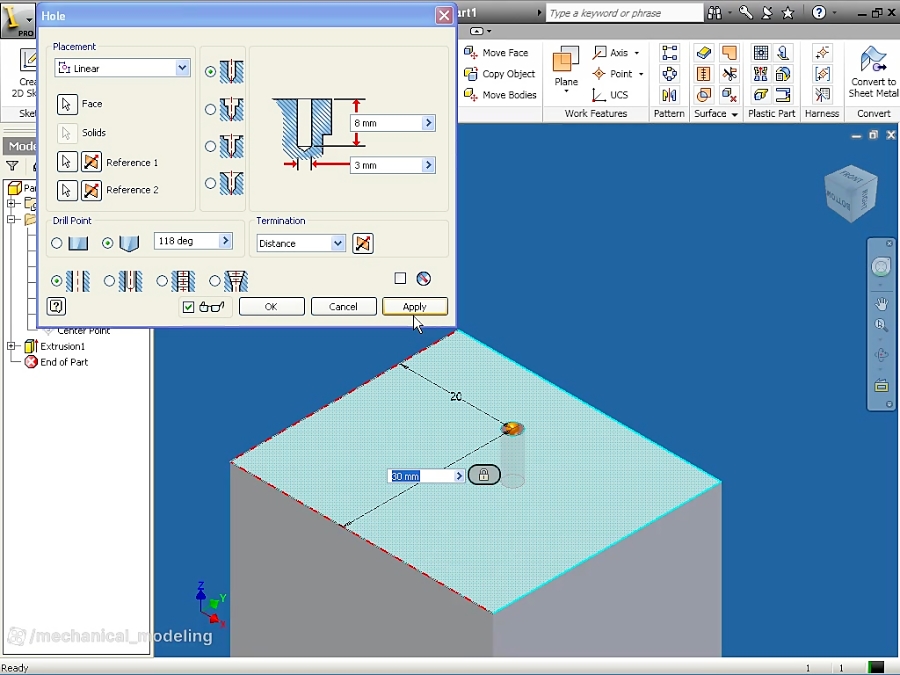
Task: Open the Surface panel dropdown in the ribbon
Action: (733, 113)
